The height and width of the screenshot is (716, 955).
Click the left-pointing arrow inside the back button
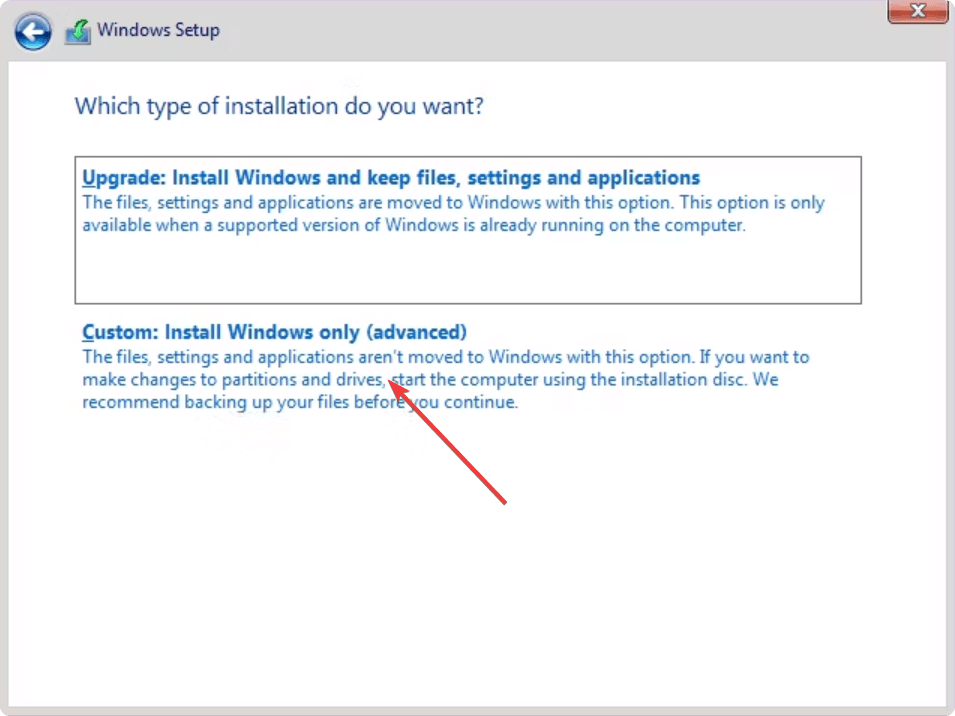32,31
